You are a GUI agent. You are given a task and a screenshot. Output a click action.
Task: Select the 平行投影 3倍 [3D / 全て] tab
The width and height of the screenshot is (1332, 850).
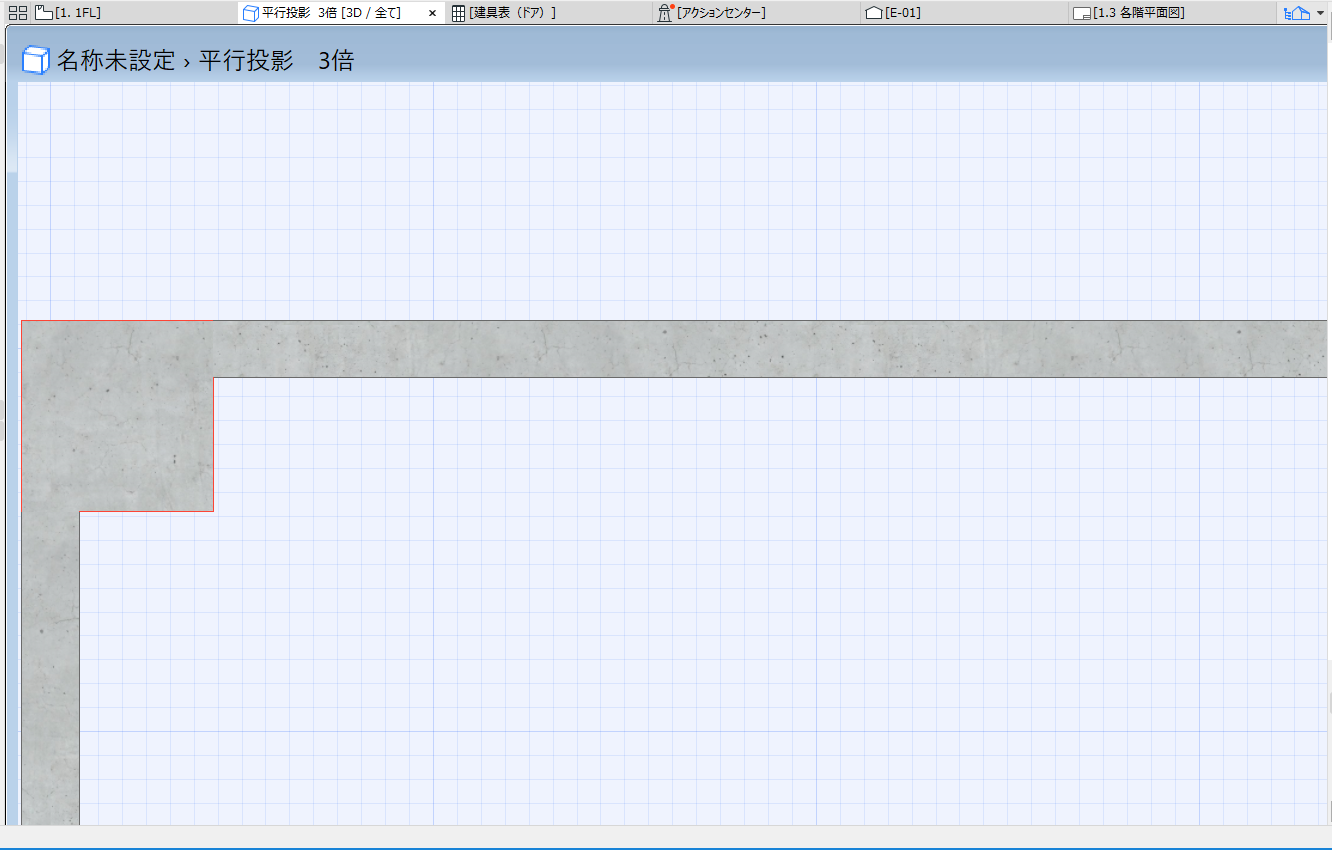pyautogui.click(x=331, y=13)
